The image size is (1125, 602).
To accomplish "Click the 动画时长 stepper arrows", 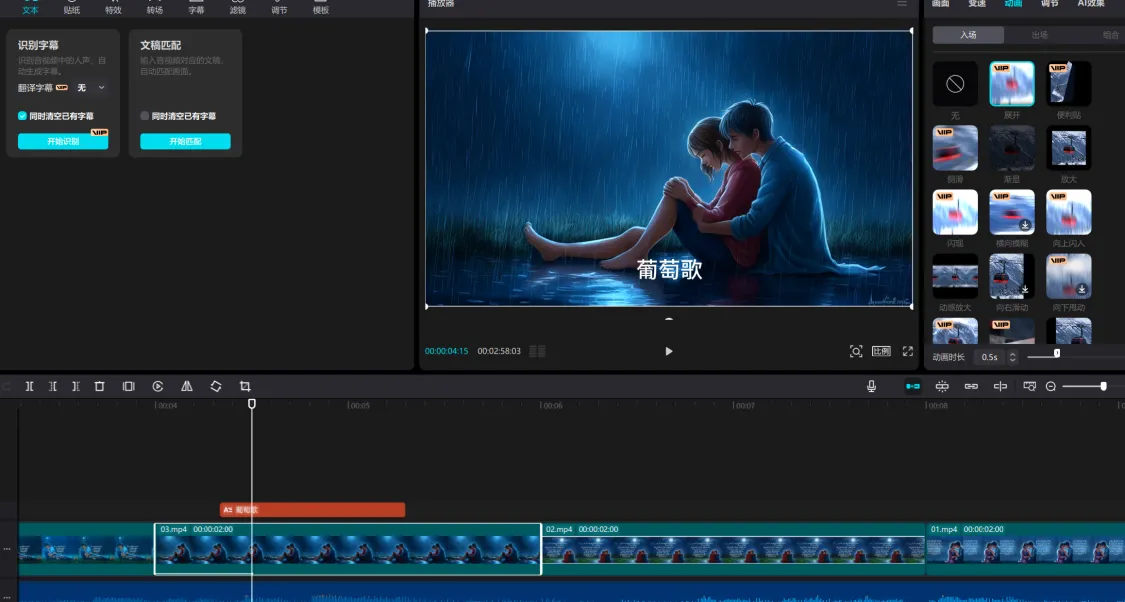I will click(x=1013, y=357).
